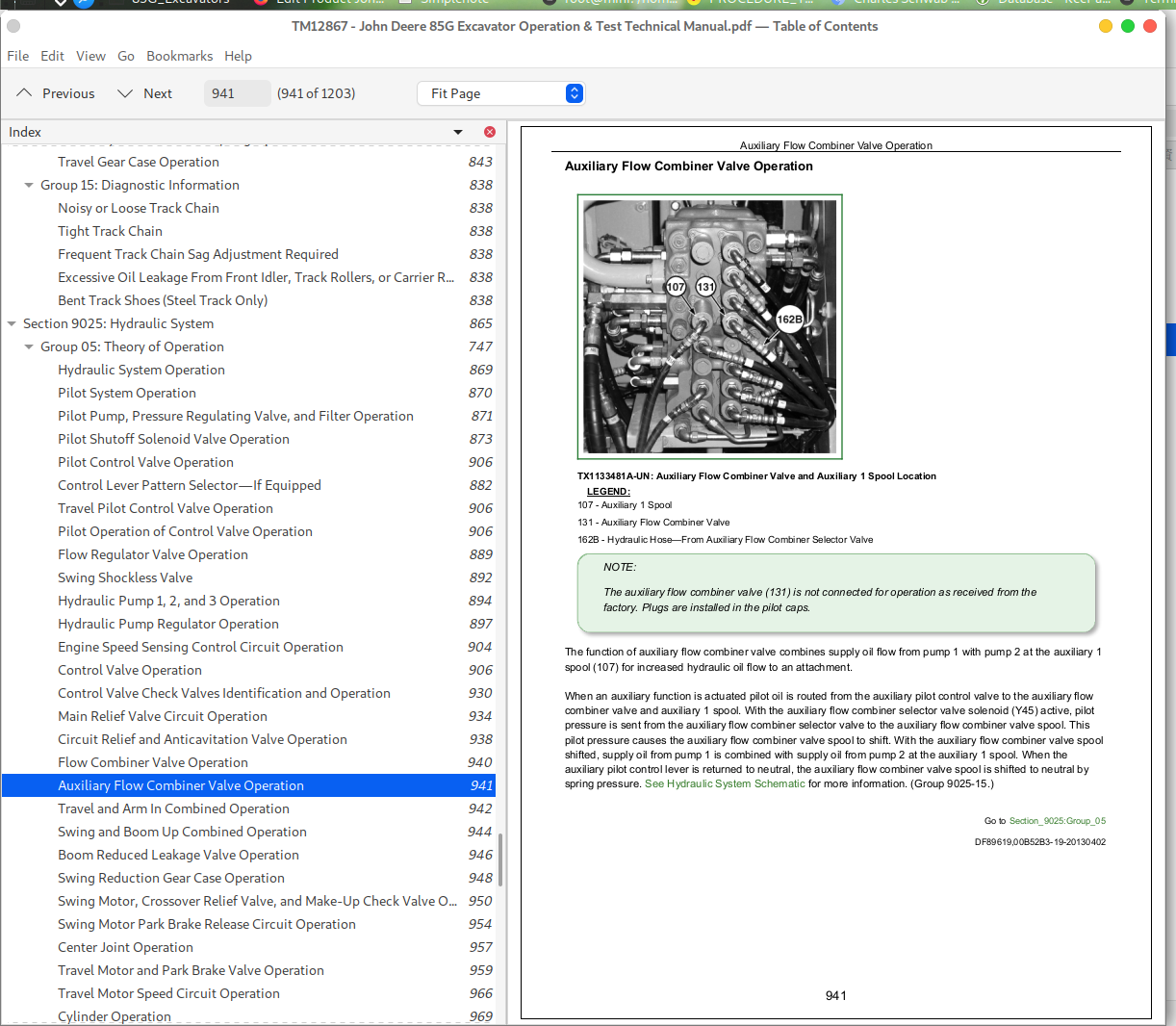
Task: Open the Go menu
Action: (126, 56)
